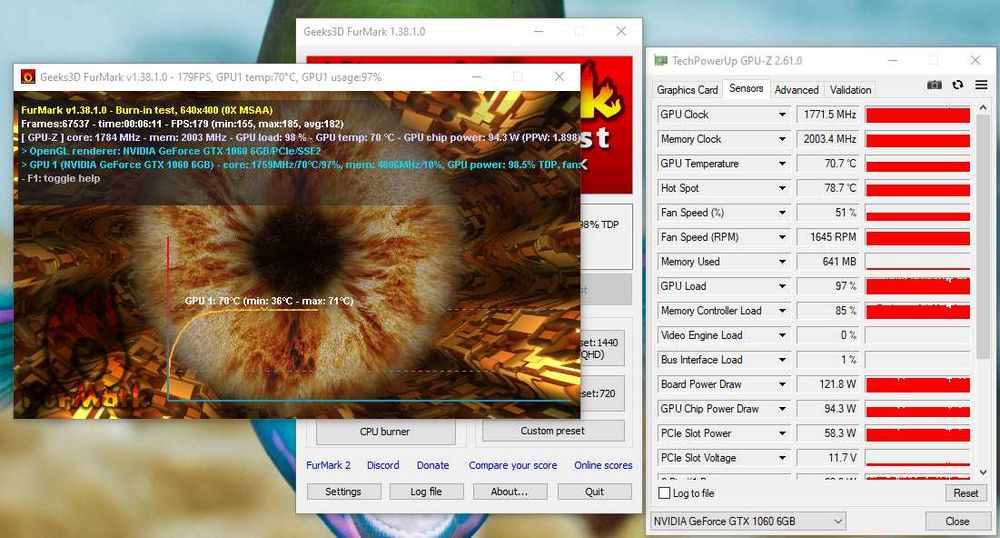The height and width of the screenshot is (538, 1000).
Task: Click the Board Power Draw red graph
Action: (918, 384)
